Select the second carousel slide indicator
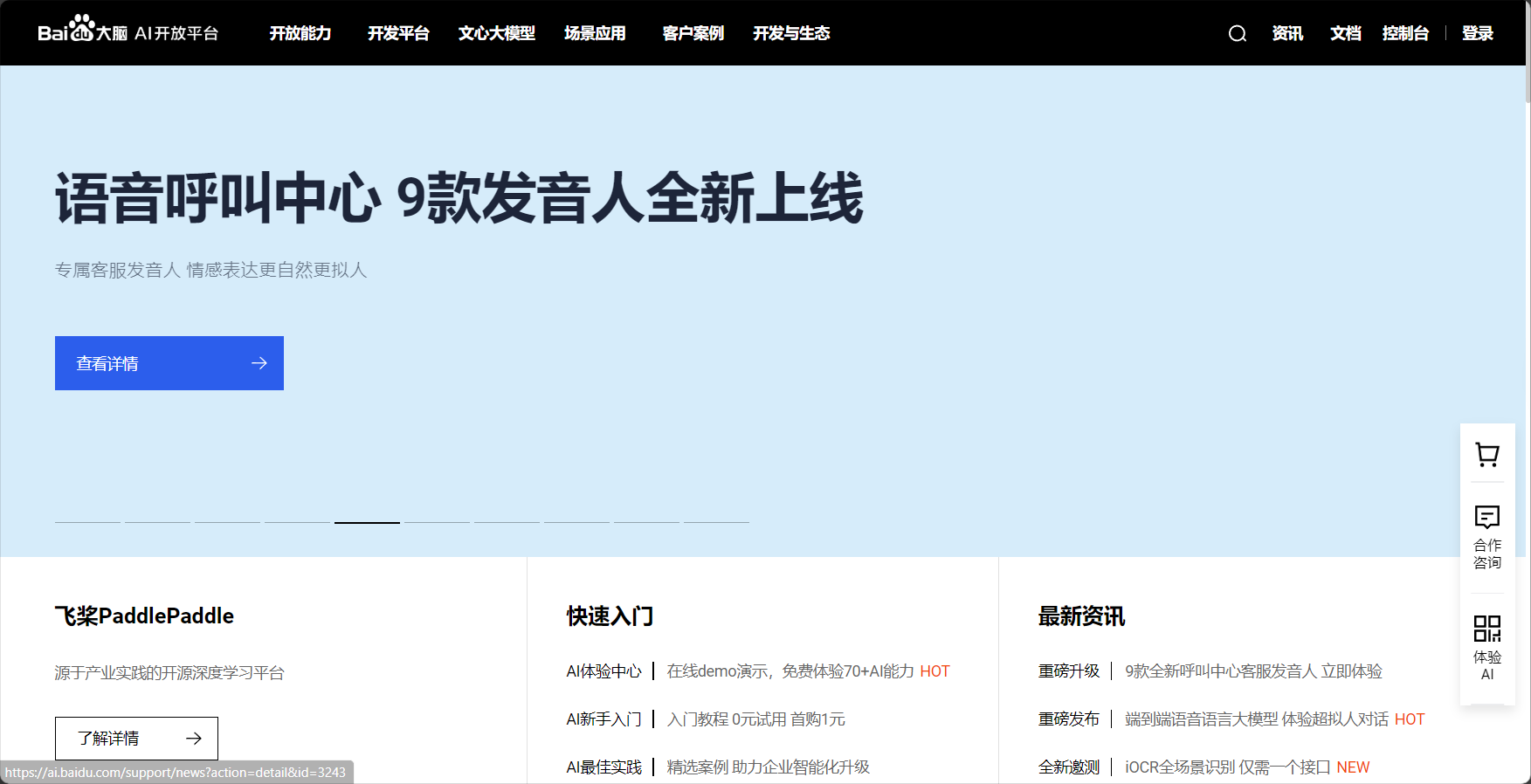Viewport: 1531px width, 784px height. click(x=157, y=522)
